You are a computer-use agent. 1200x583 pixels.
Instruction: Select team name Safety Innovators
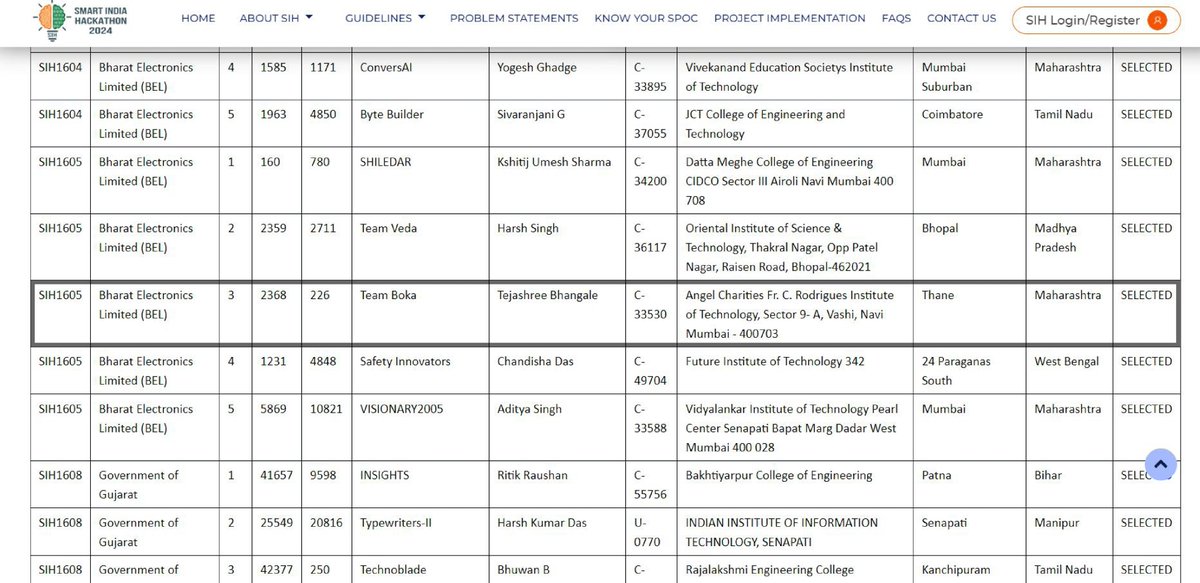405,361
